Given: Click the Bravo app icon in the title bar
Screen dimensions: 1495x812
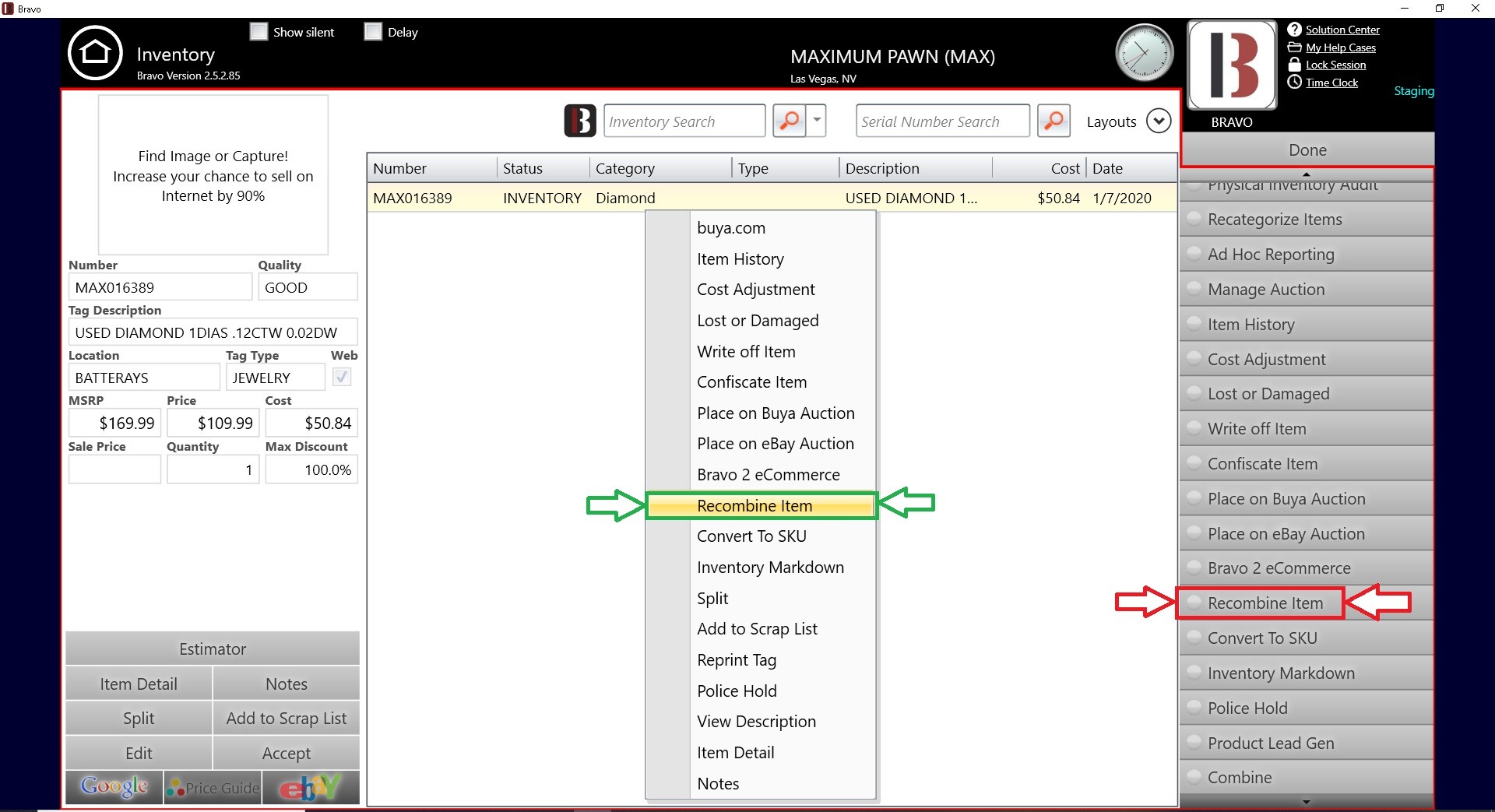Looking at the screenshot, I should [8, 9].
